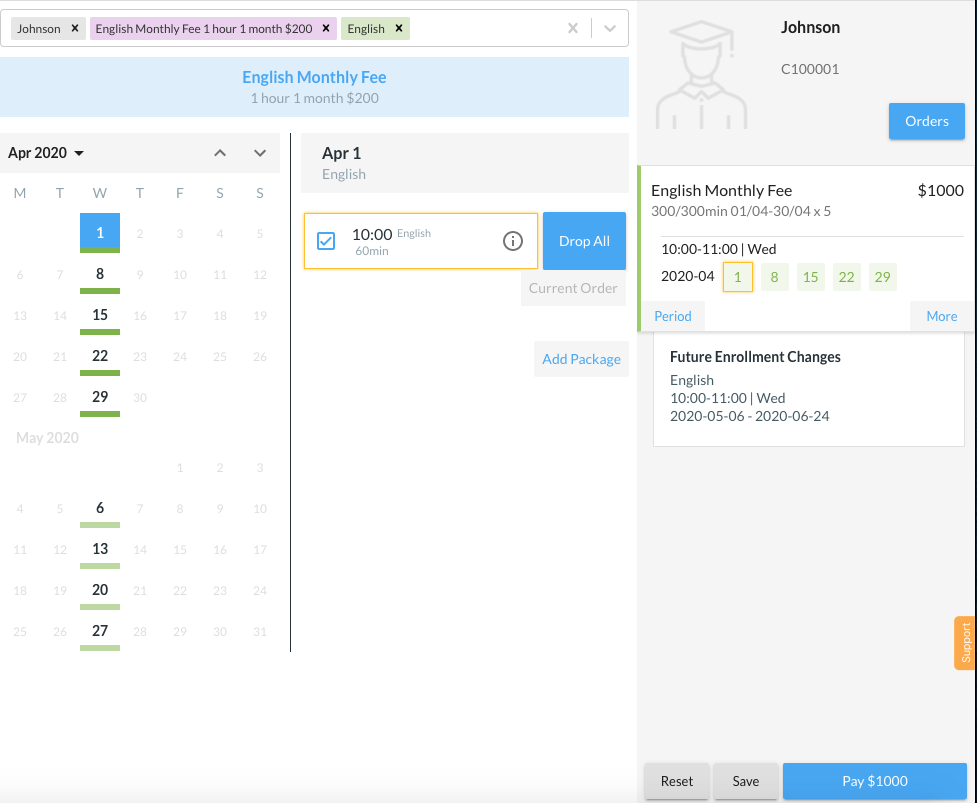Image resolution: width=977 pixels, height=803 pixels.
Task: Open the orange Support side tab
Action: click(965, 643)
